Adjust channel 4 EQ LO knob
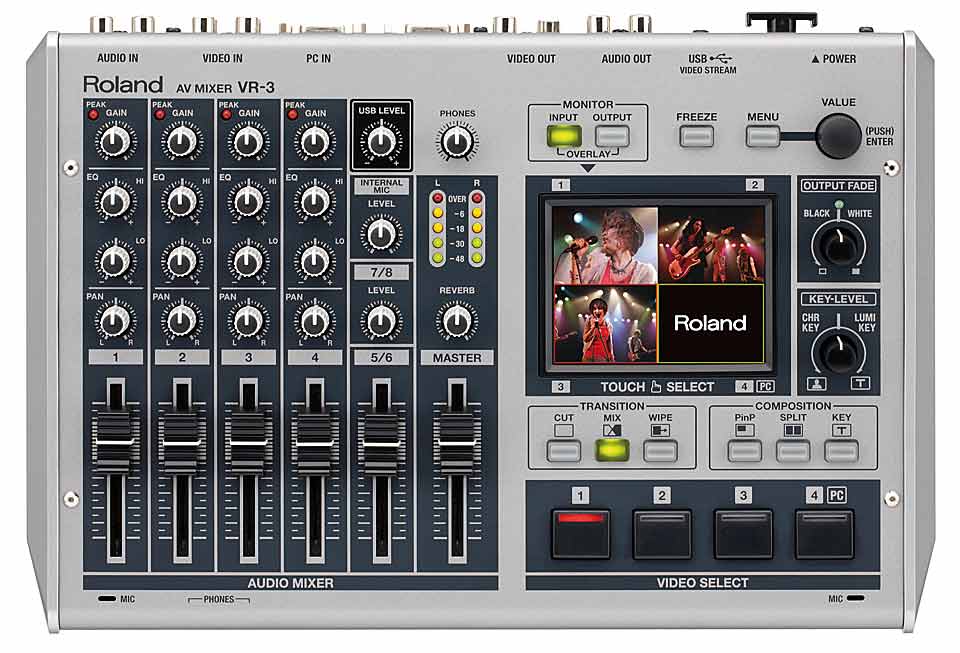The image size is (960, 653). (315, 261)
